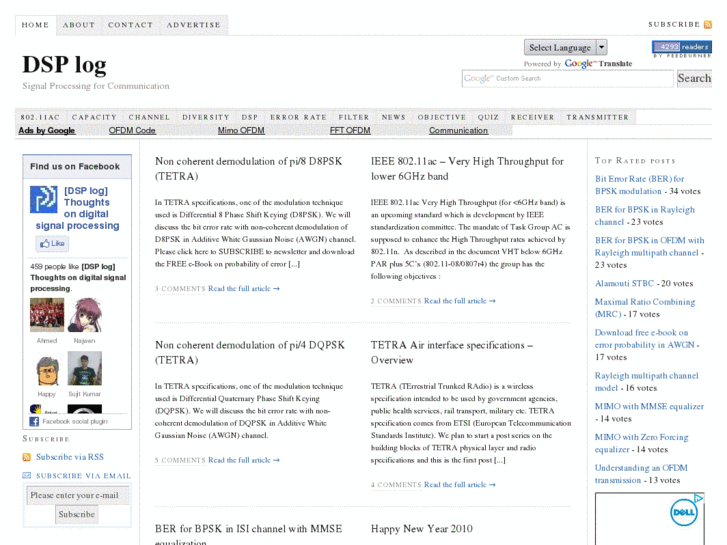This screenshot has height=545, width=727.
Task: Open the RECEIVER category
Action: coord(533,117)
